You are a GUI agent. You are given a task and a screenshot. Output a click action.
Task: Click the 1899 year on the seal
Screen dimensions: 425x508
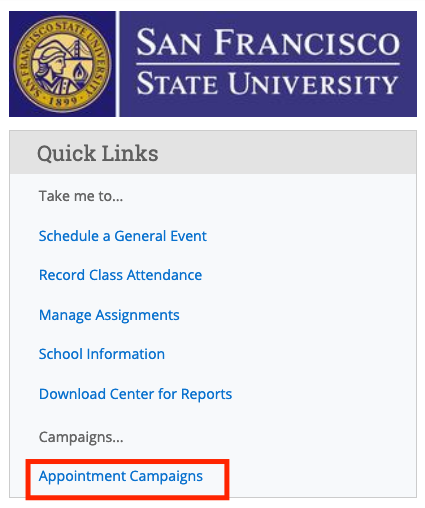[x=63, y=101]
